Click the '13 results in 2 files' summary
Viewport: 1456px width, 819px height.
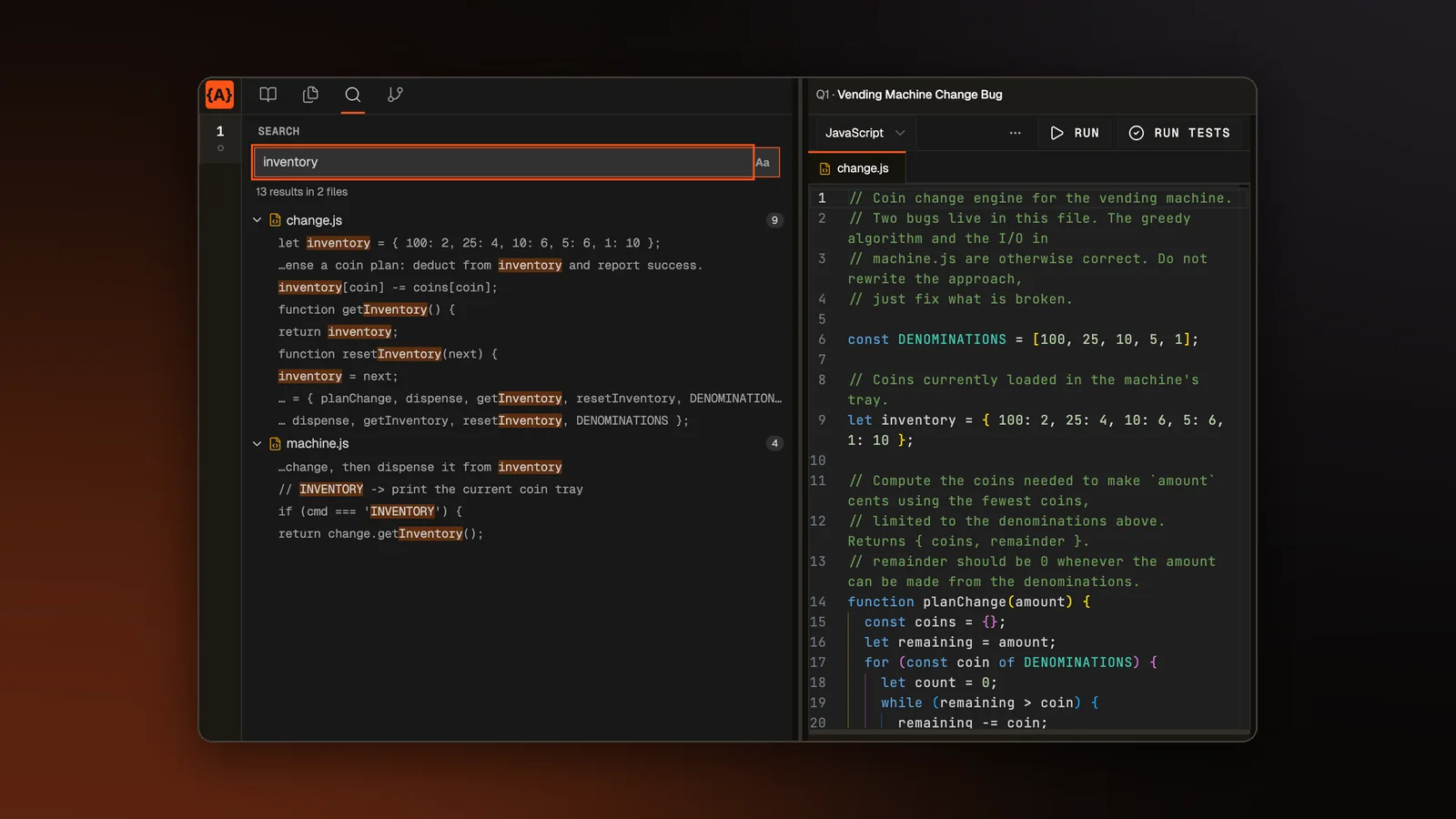click(301, 192)
